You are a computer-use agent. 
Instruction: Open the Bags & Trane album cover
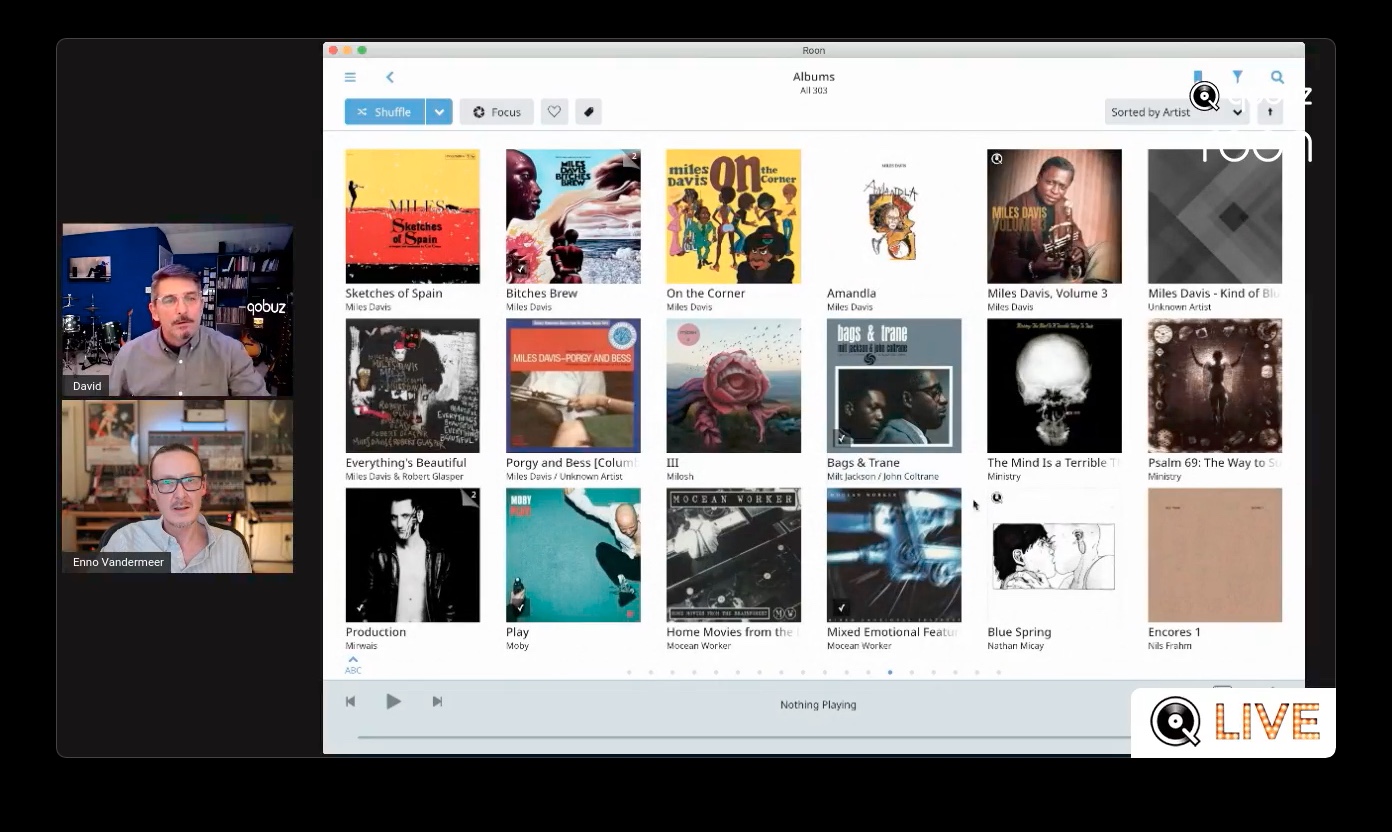(894, 386)
